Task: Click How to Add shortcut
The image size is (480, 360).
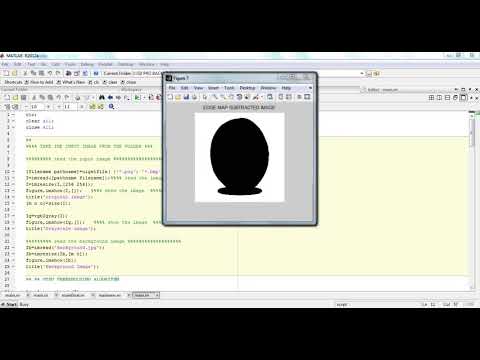Action: click(x=39, y=82)
